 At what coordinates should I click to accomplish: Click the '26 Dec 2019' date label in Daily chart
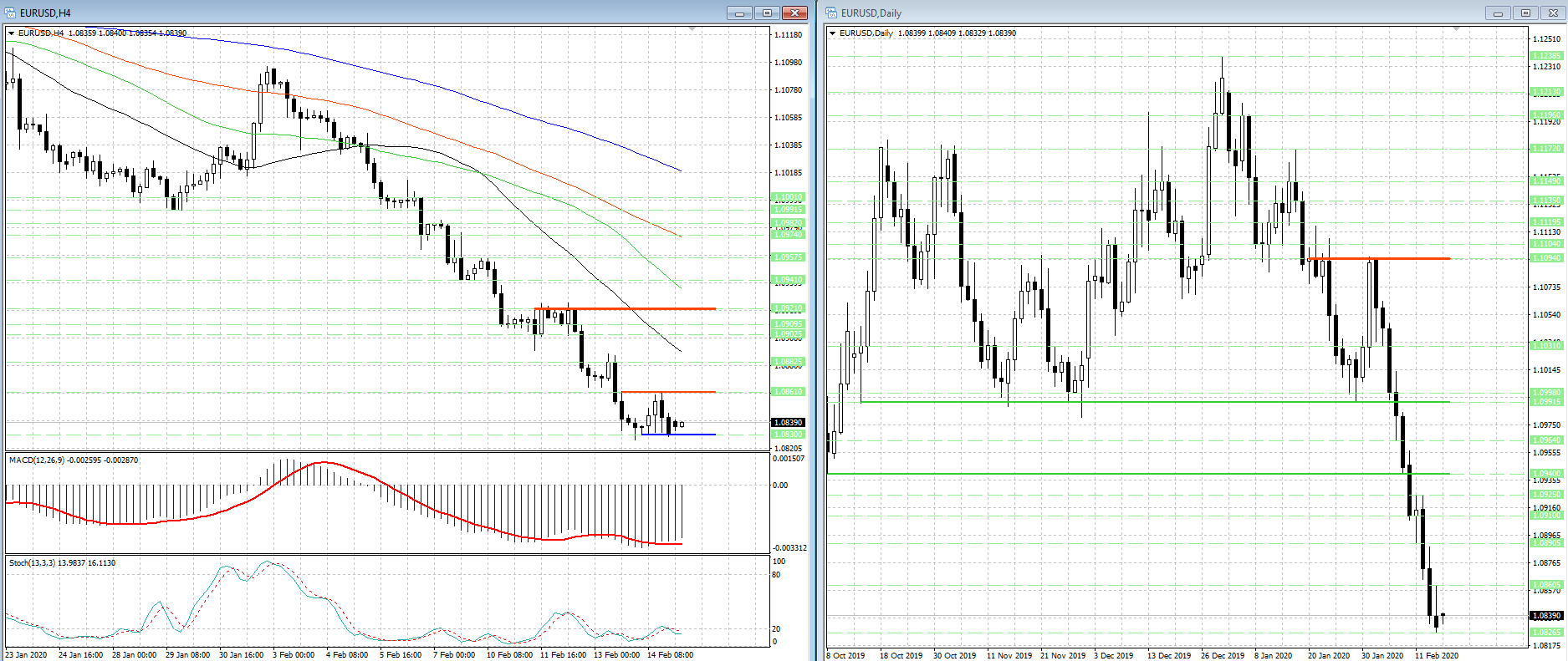(x=1223, y=656)
